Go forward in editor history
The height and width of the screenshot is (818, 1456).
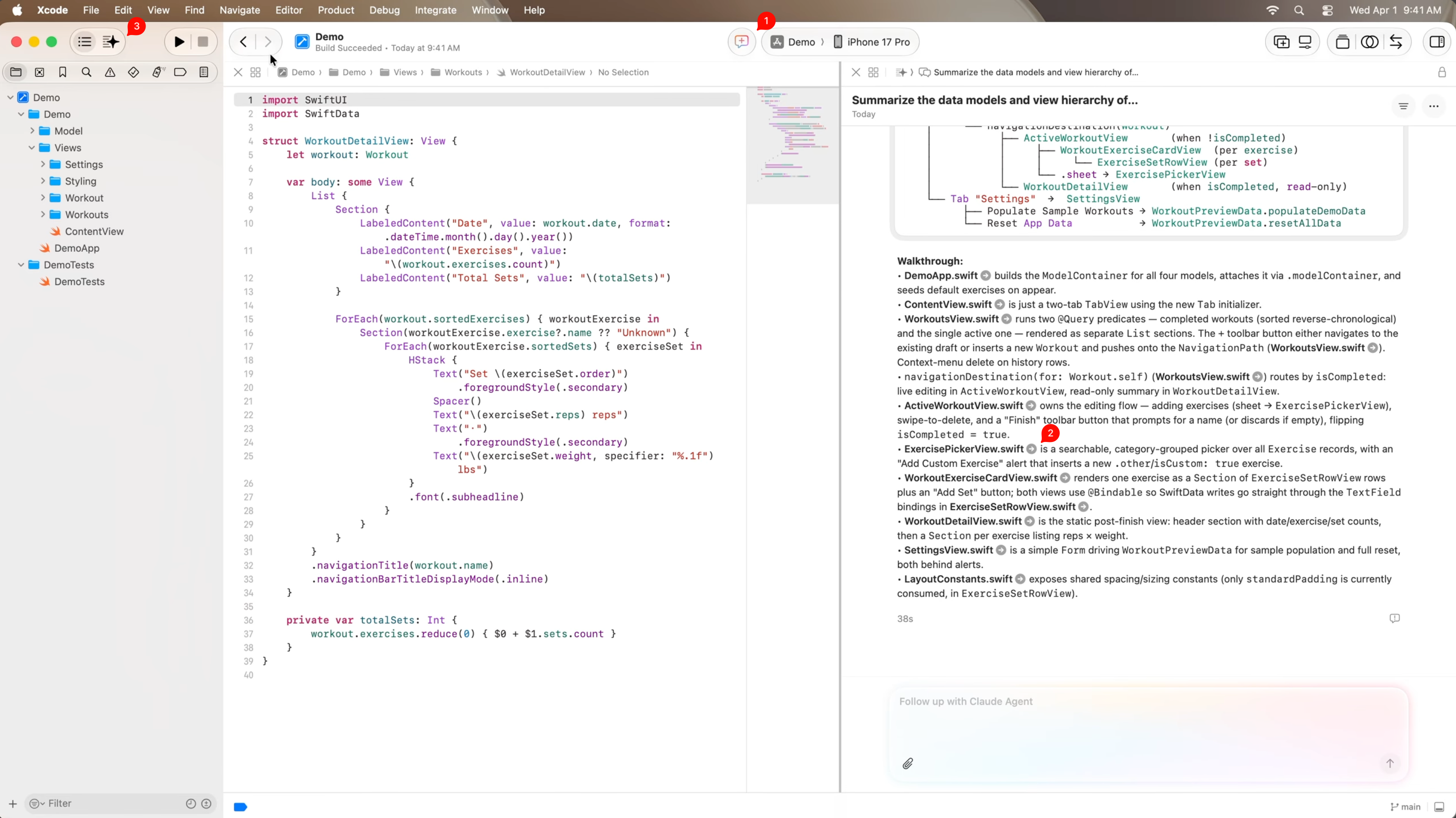point(268,42)
